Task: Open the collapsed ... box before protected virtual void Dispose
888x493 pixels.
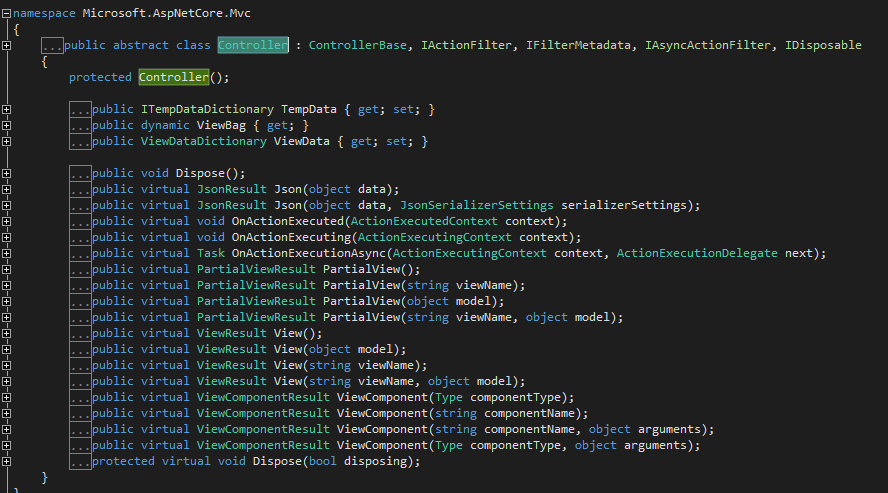Action: pyautogui.click(x=80, y=461)
